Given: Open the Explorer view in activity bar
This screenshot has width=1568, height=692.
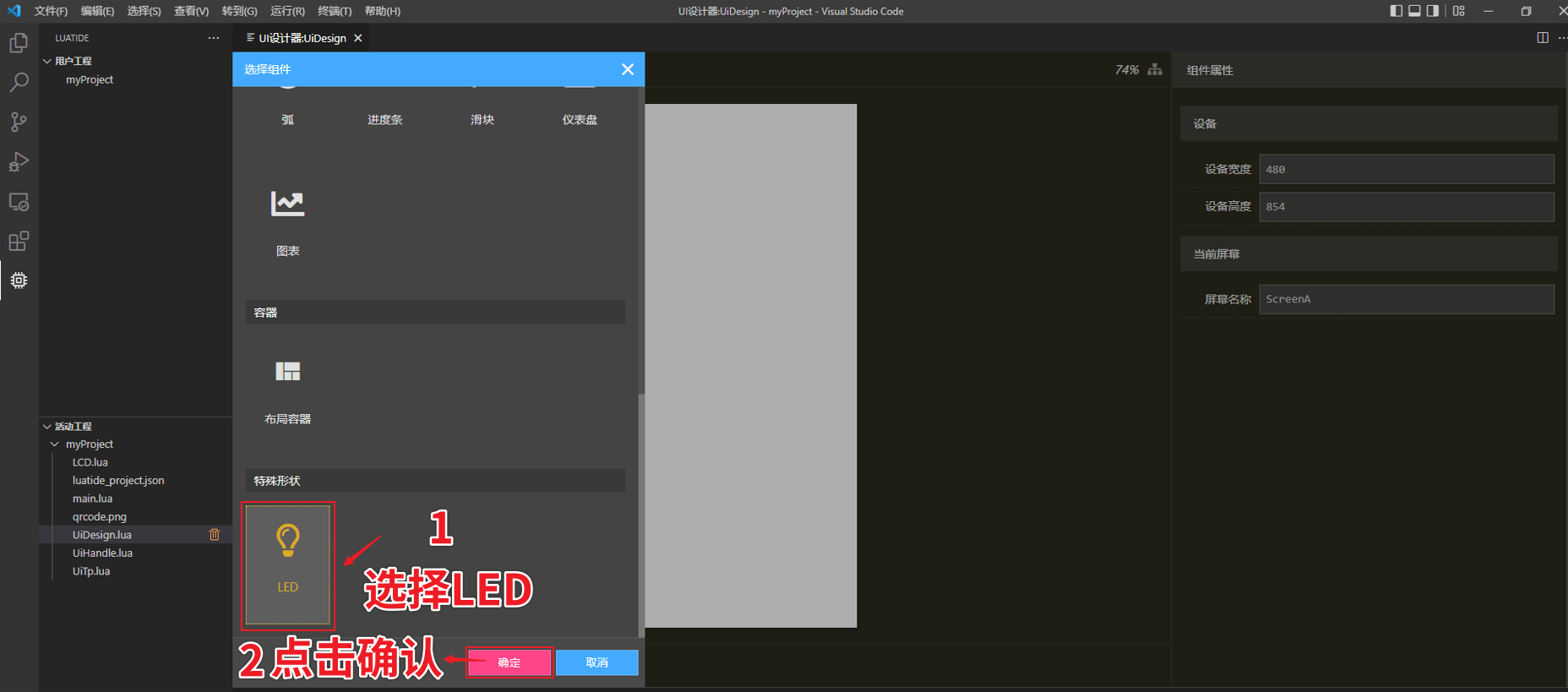Looking at the screenshot, I should point(19,43).
